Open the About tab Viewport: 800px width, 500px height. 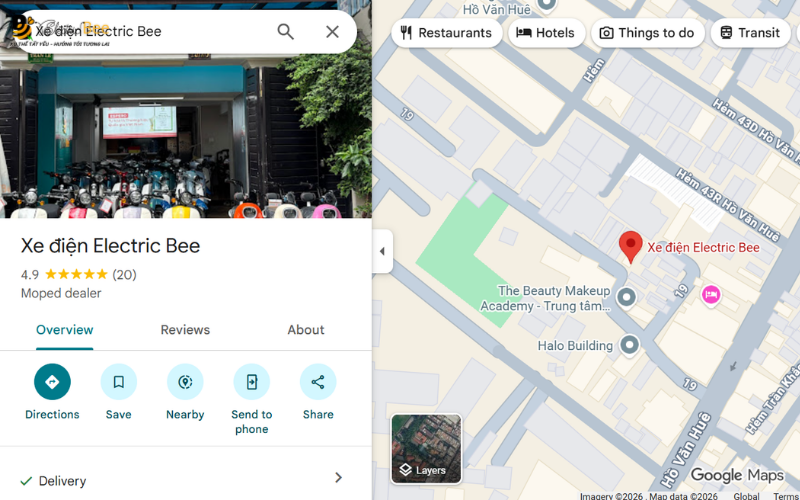click(306, 330)
